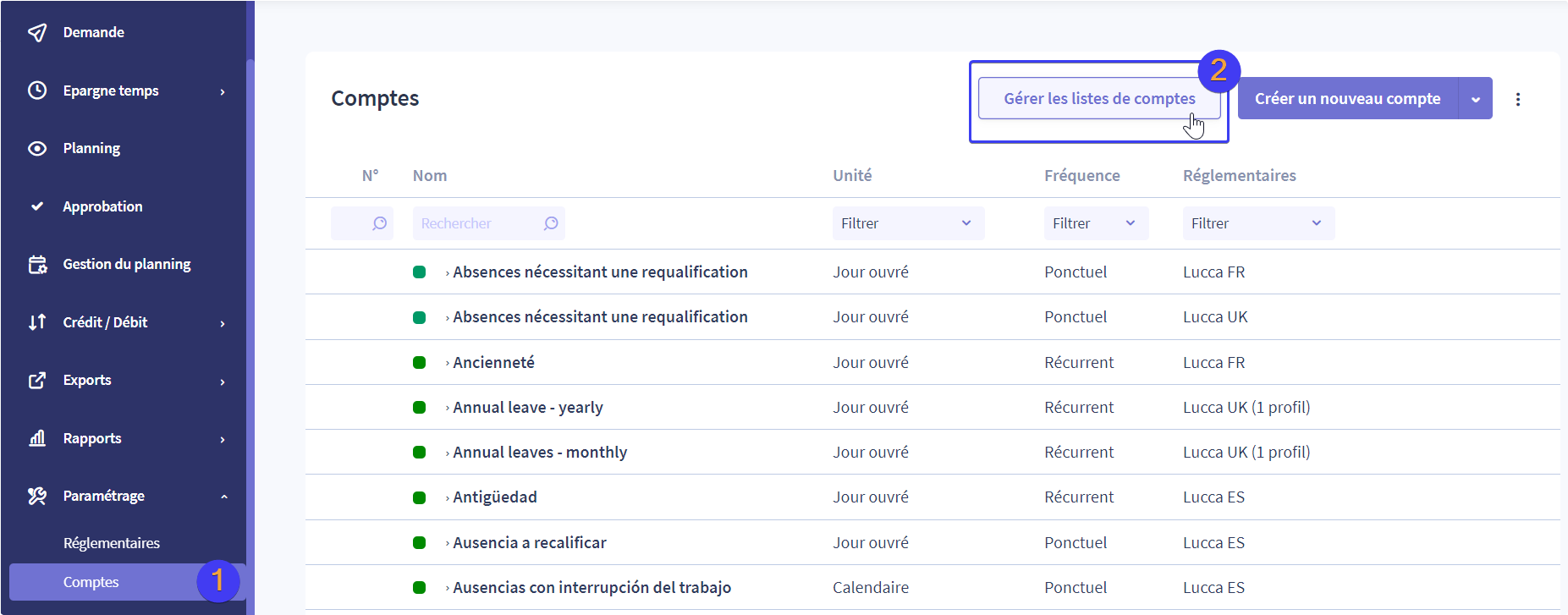Expand the Epargne temps submenu arrow
This screenshot has height=615, width=1568.
(223, 91)
